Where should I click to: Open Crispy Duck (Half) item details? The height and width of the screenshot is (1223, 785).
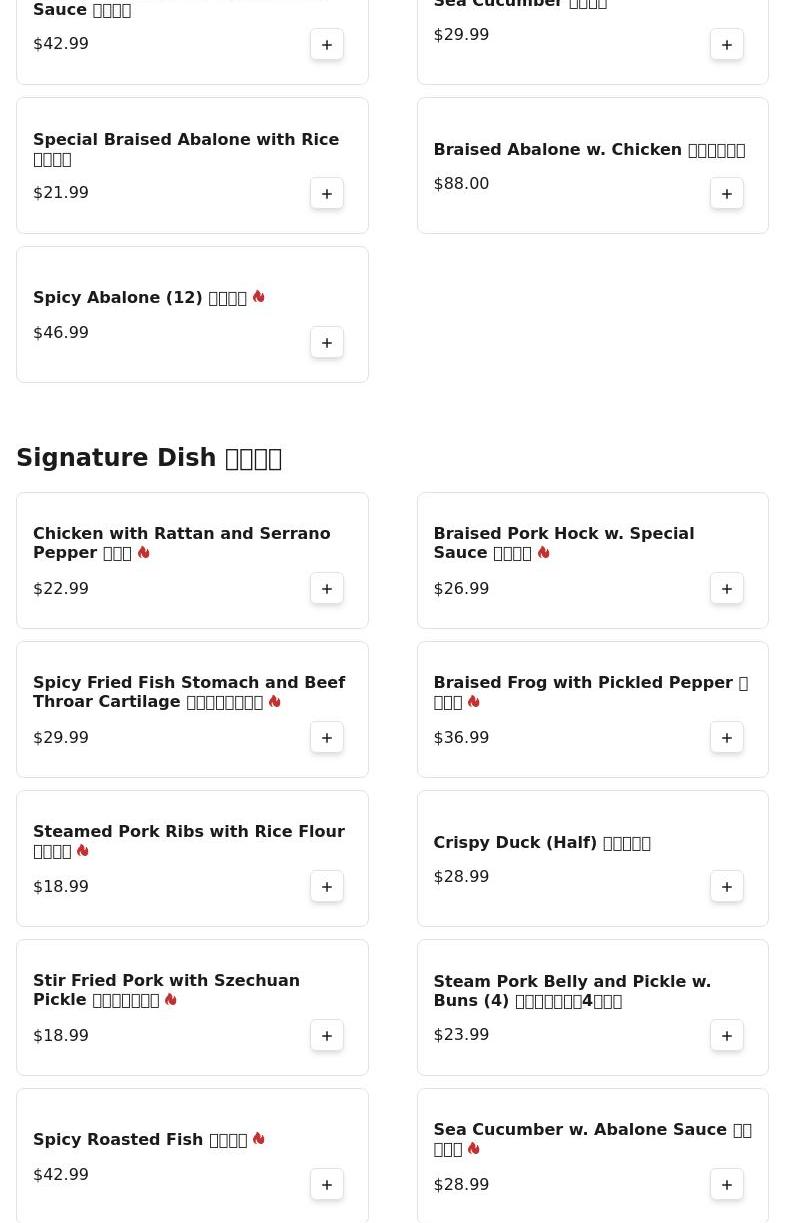point(541,843)
